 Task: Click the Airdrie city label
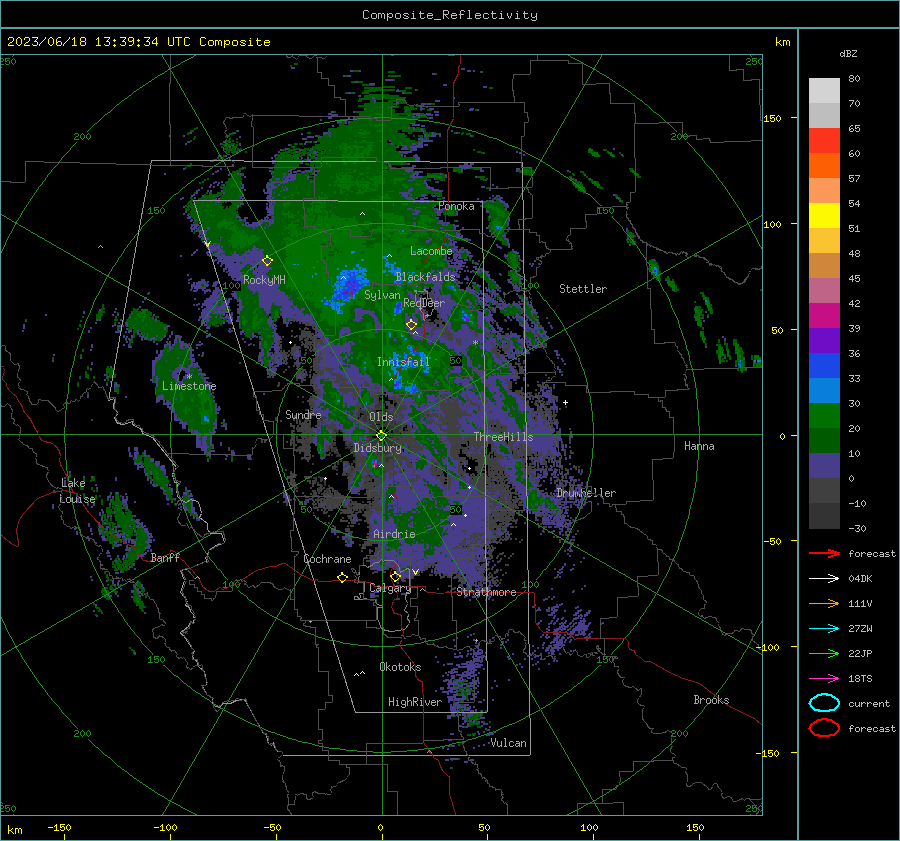[394, 534]
